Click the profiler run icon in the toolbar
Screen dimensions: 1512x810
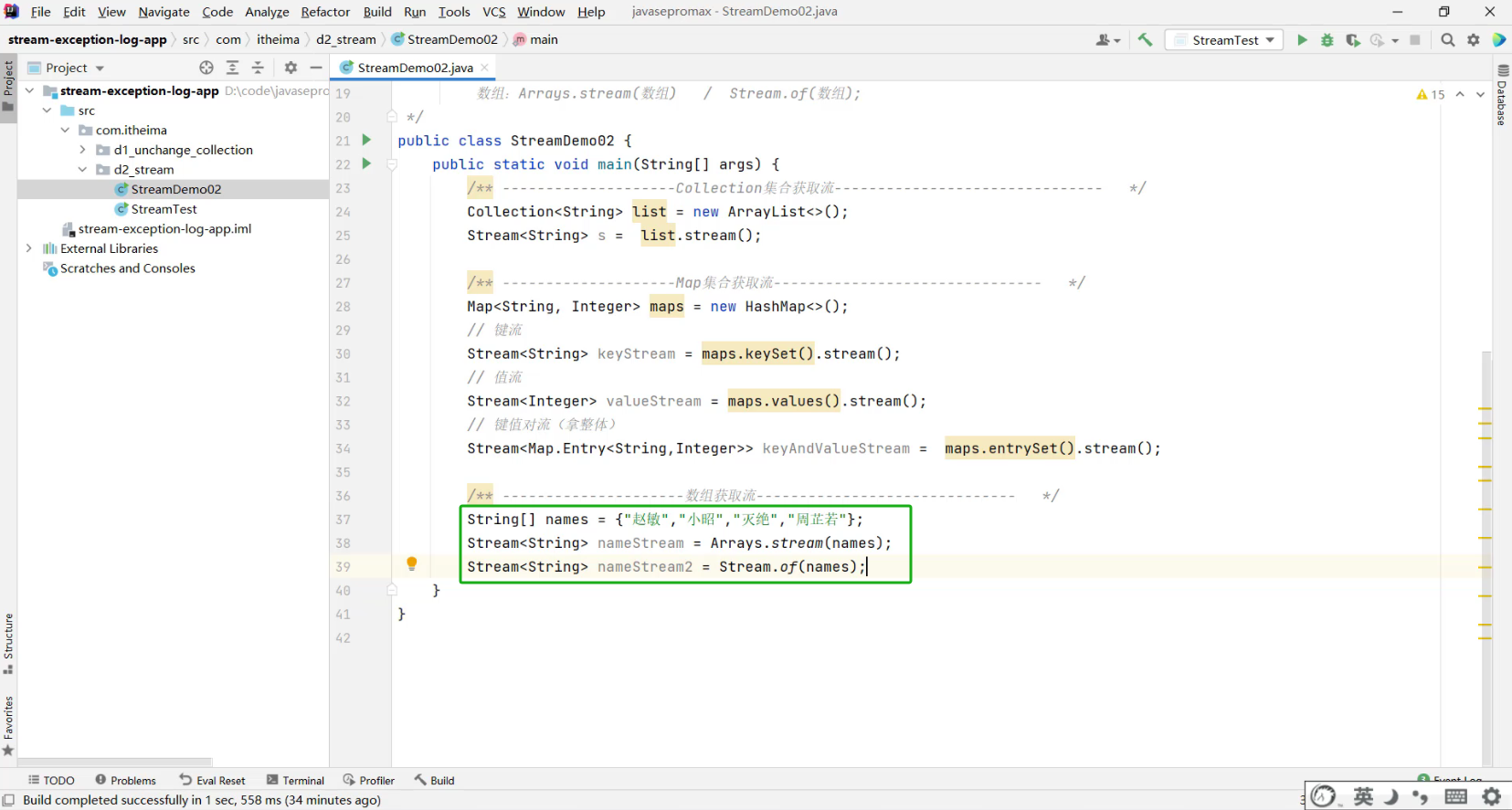pyautogui.click(x=1378, y=40)
